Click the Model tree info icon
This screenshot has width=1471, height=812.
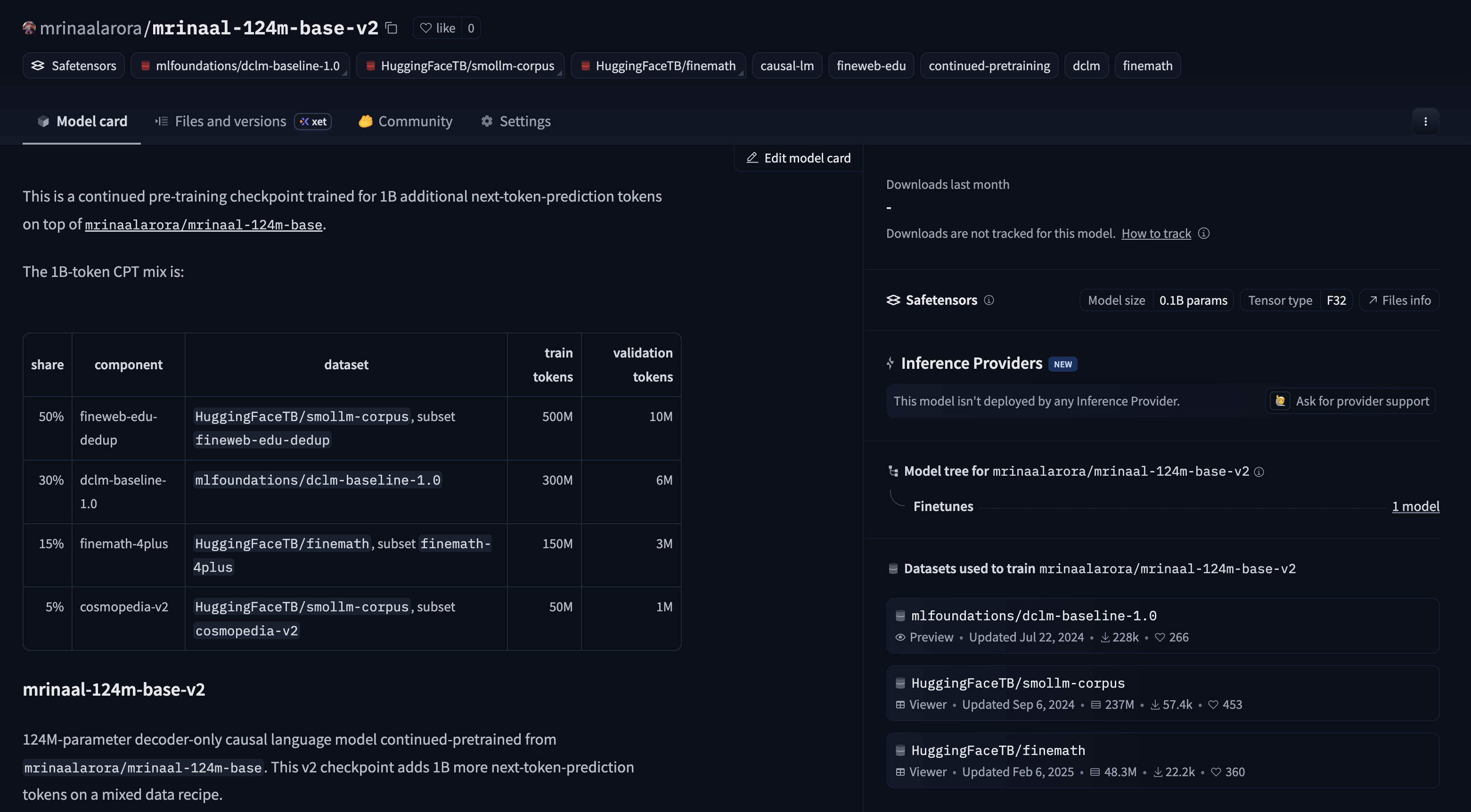tap(1259, 471)
